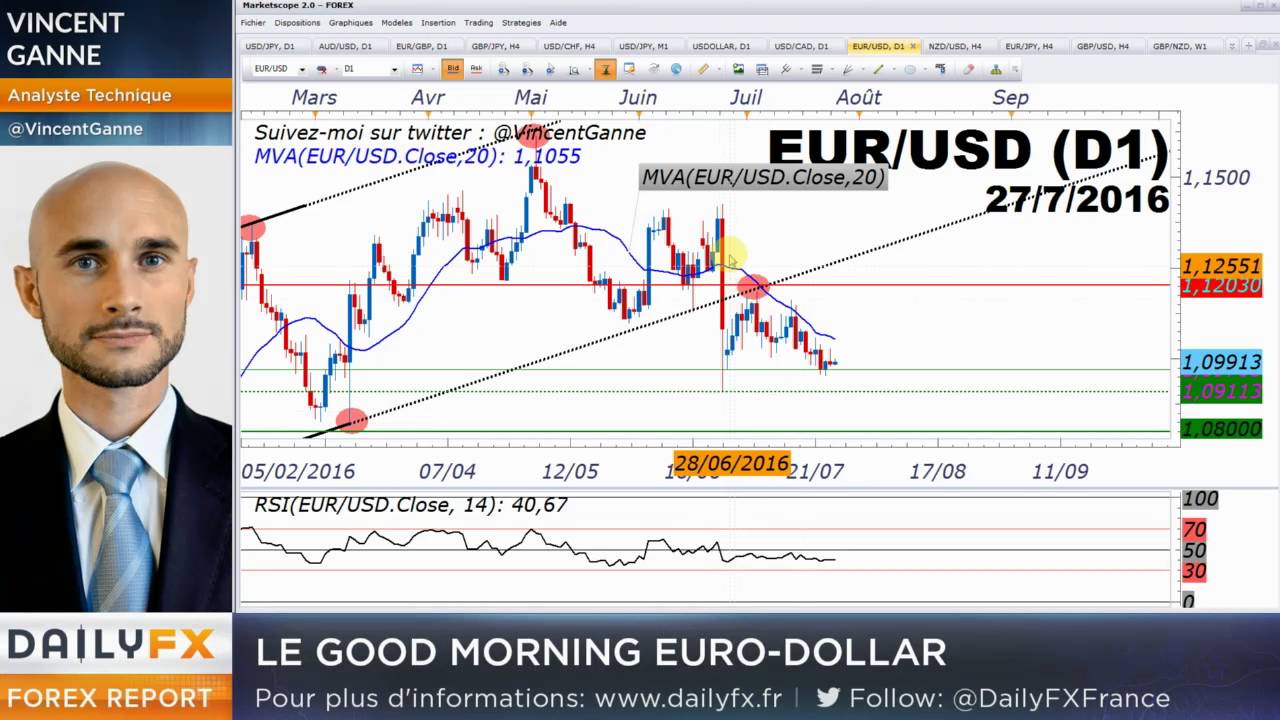Click the first zoom magnifier icon
The height and width of the screenshot is (720, 1280).
[x=503, y=69]
